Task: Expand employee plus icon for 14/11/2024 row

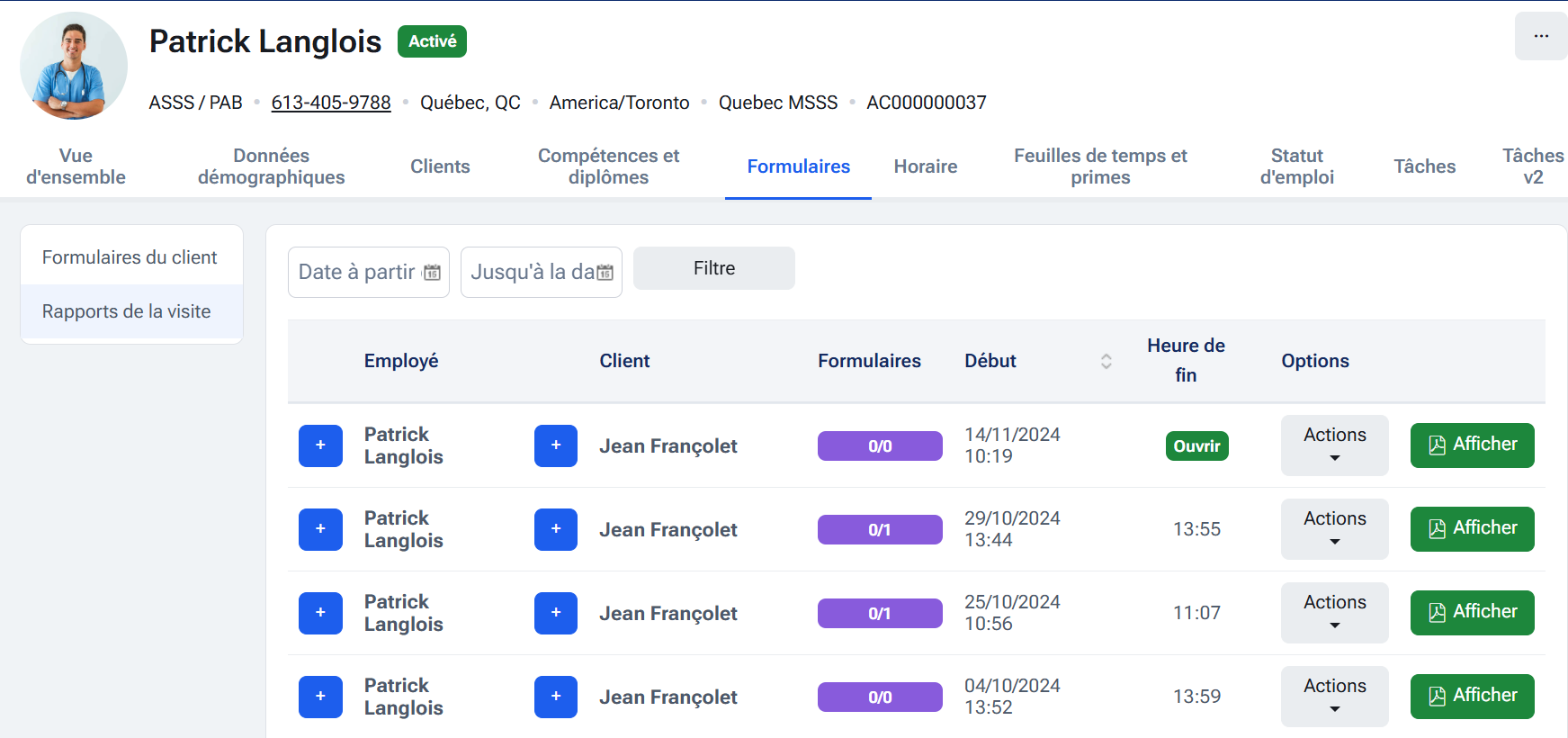Action: click(320, 445)
